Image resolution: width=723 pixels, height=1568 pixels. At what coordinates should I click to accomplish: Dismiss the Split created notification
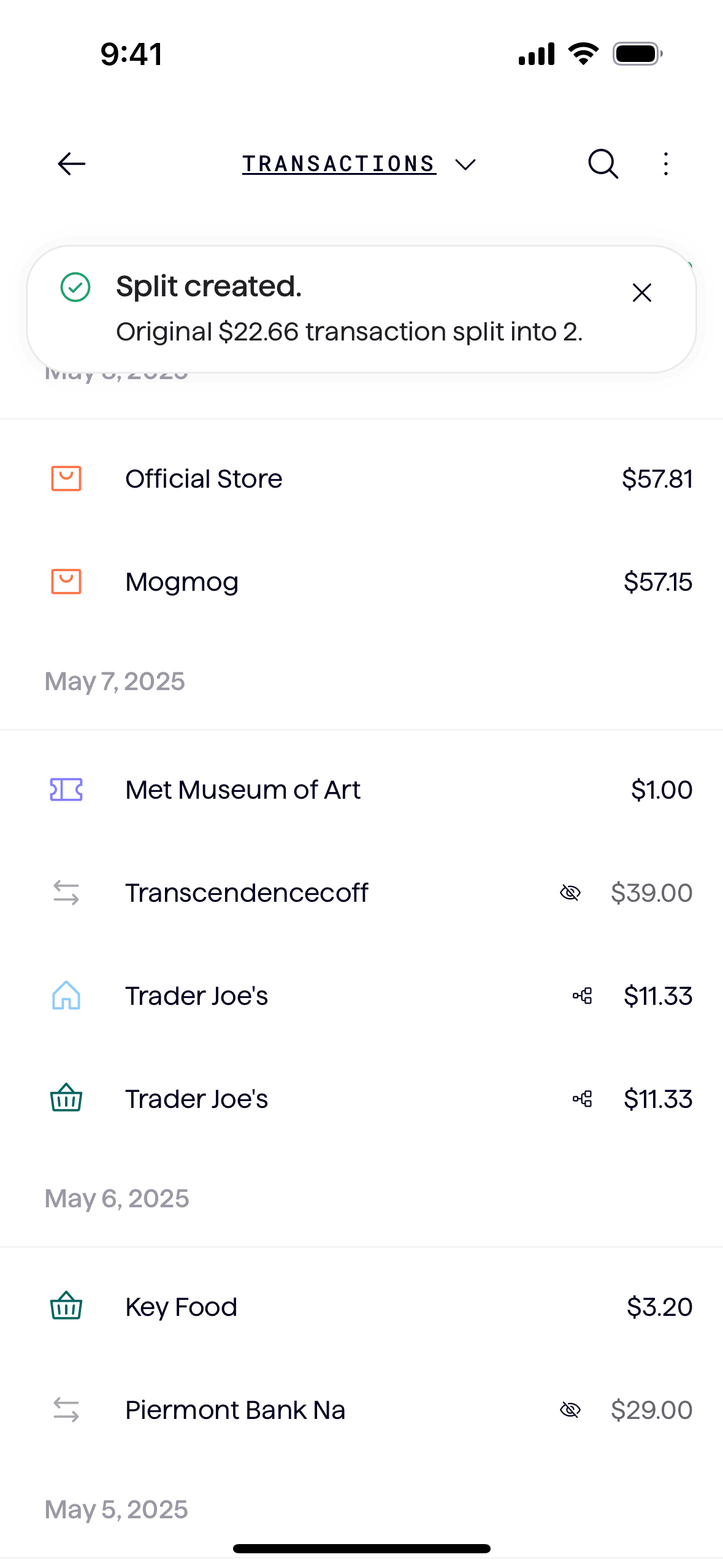tap(641, 293)
